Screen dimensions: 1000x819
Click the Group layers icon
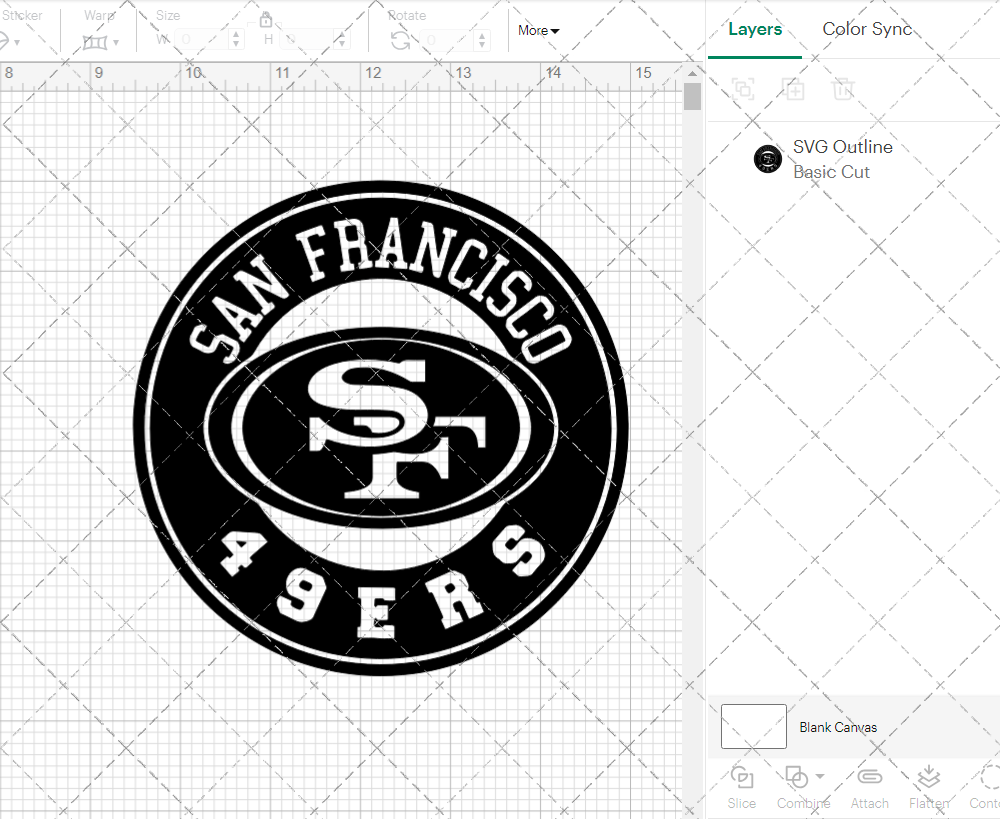[742, 89]
